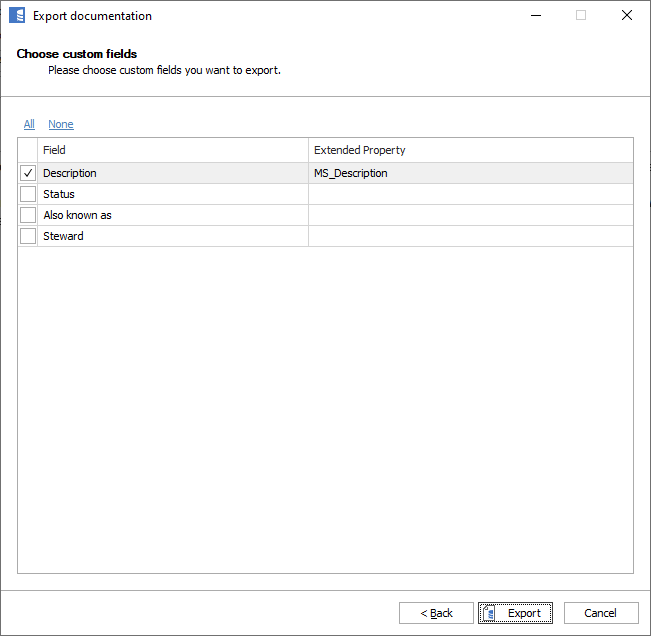Screen dimensions: 651x636
Task: Click the Dataedo app icon in title bar
Action: click(x=17, y=16)
